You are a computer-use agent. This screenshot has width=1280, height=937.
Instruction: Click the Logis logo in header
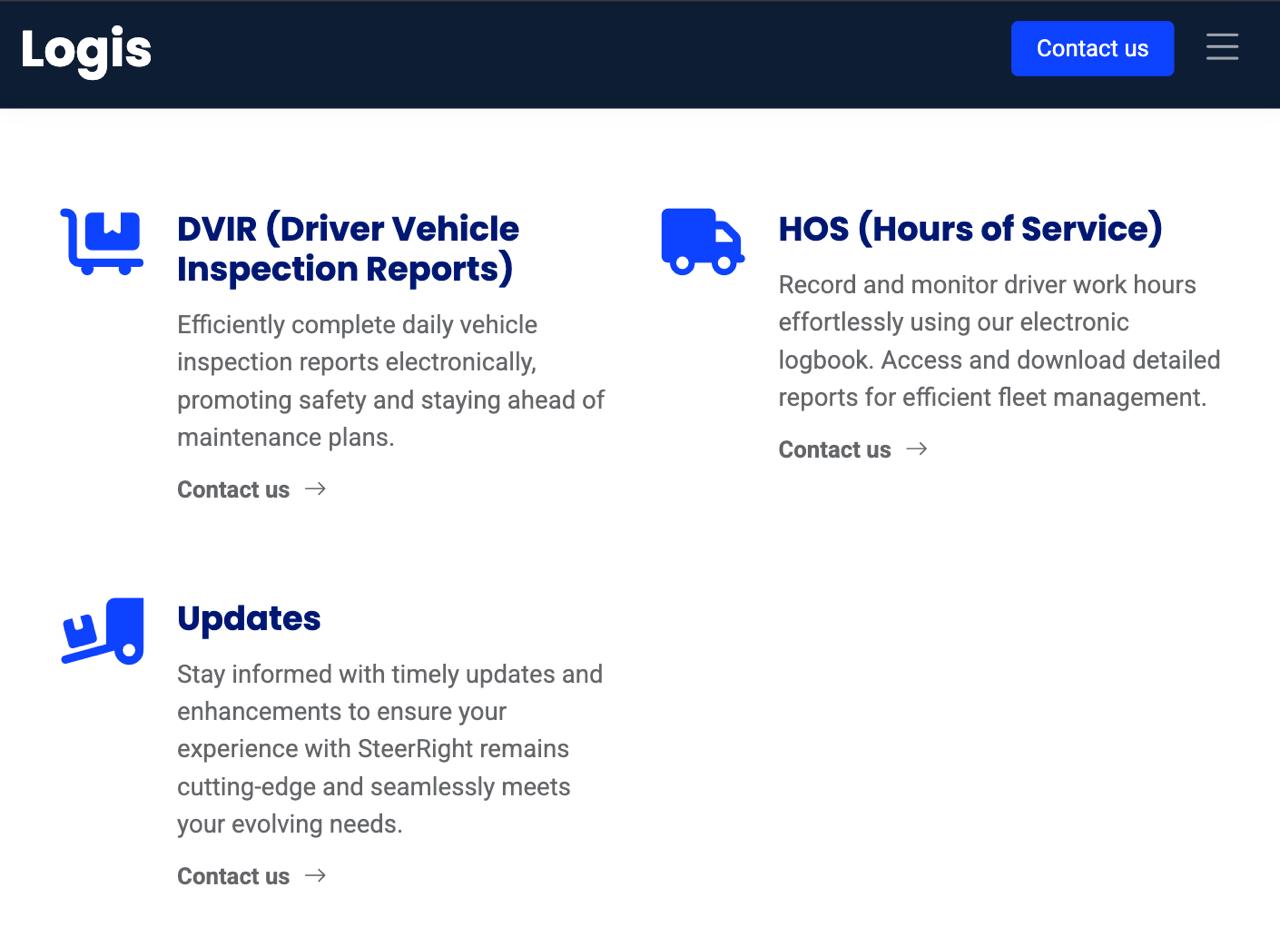click(x=86, y=50)
